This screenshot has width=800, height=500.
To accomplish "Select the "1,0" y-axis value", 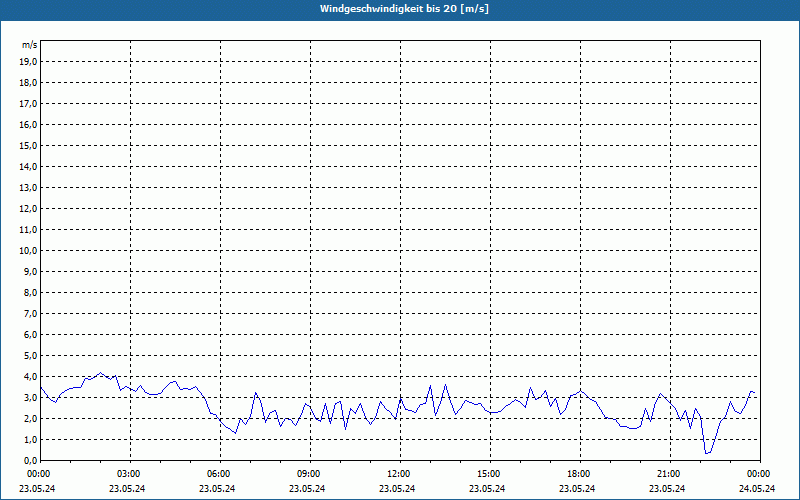I will coord(30,439).
